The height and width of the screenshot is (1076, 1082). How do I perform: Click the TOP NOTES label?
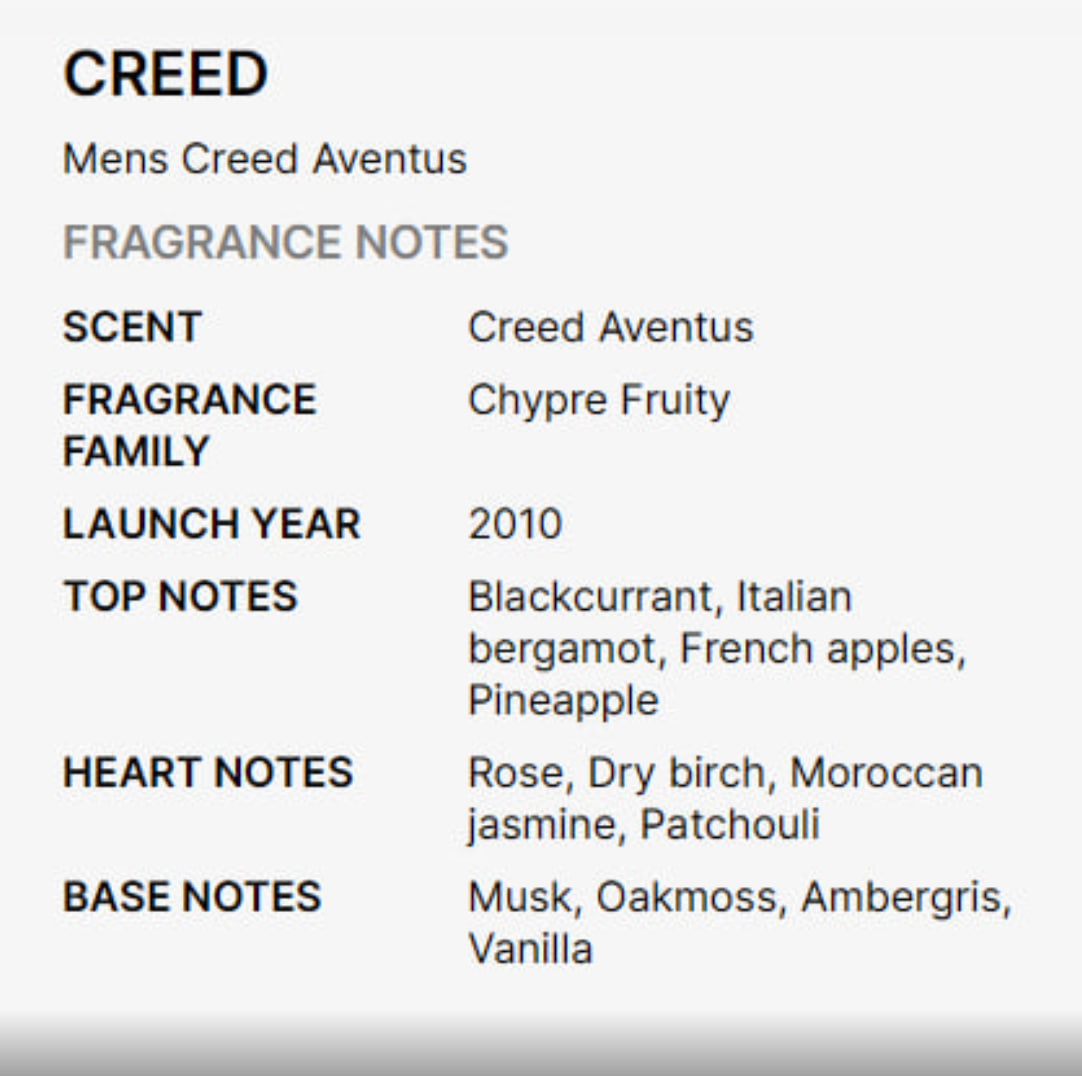[x=180, y=596]
